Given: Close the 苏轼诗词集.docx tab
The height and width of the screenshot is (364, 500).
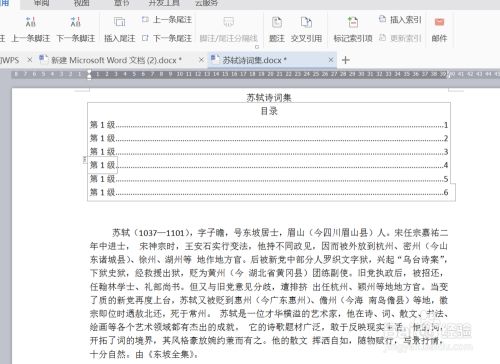Looking at the screenshot, I should pos(331,60).
